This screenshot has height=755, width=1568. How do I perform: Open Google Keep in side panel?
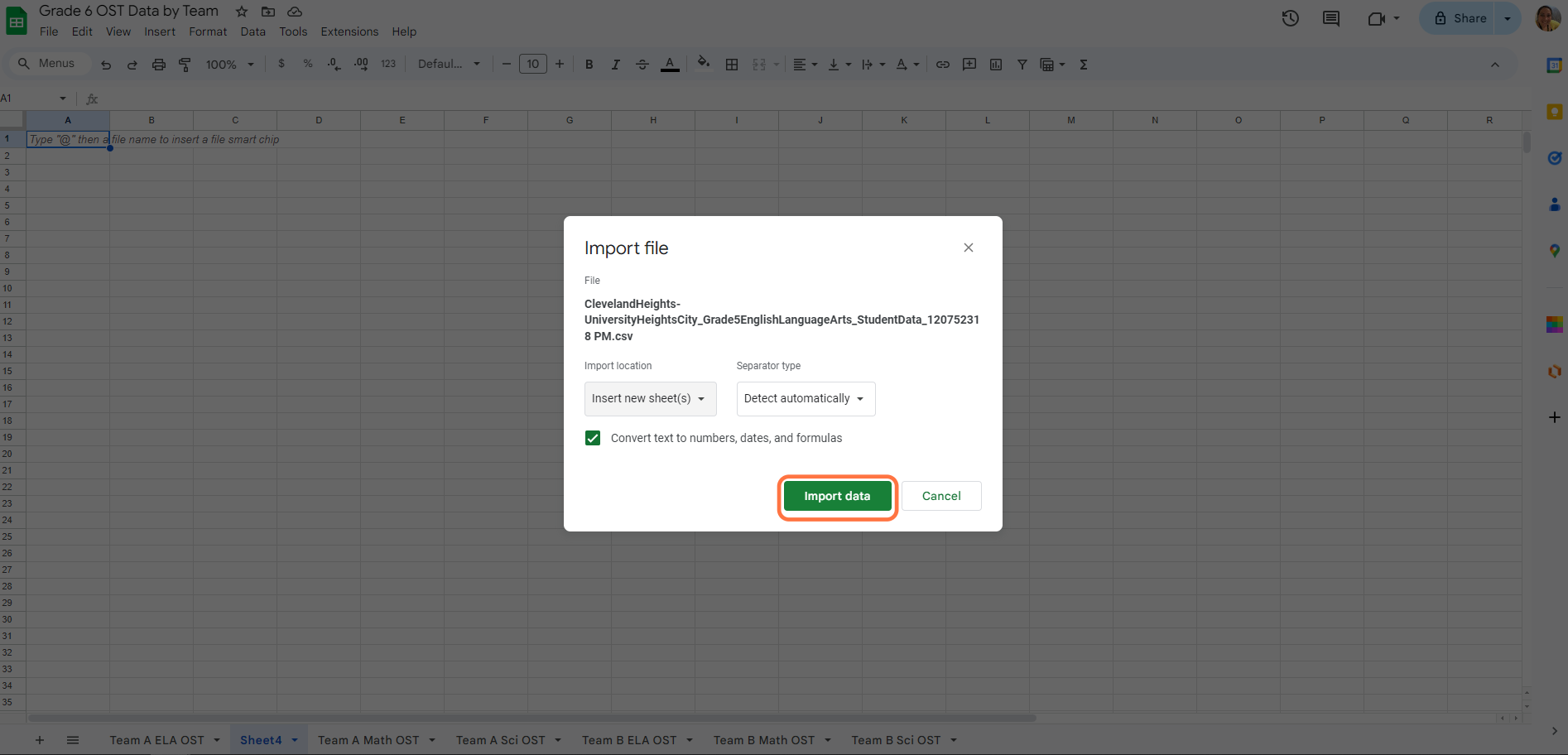click(x=1555, y=112)
